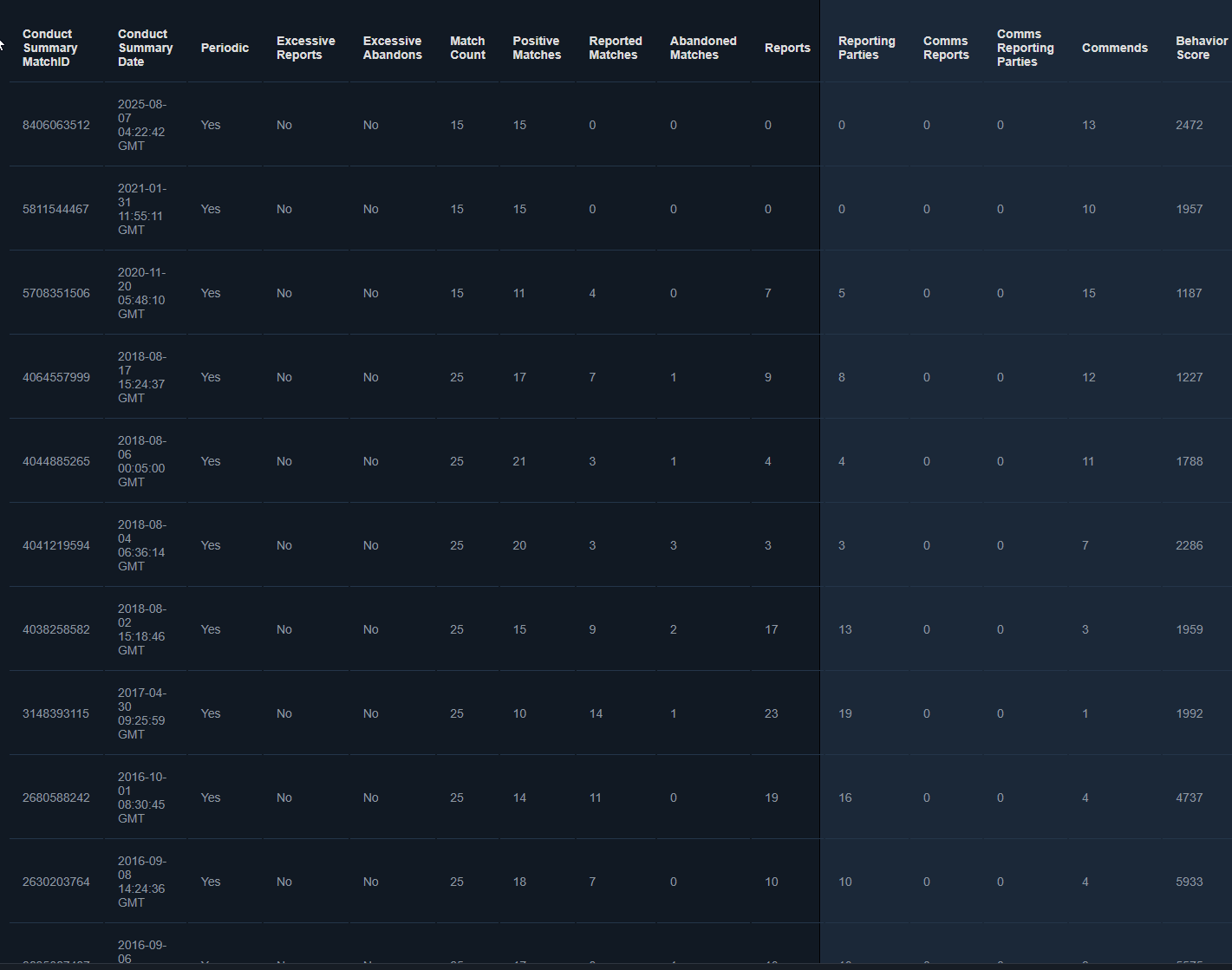This screenshot has width=1232, height=970.
Task: Select match ID 3148393115
Action: [x=55, y=713]
